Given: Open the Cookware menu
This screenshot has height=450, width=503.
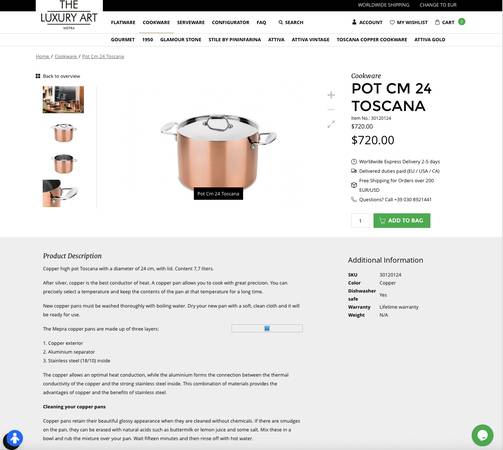Looking at the screenshot, I should (156, 22).
